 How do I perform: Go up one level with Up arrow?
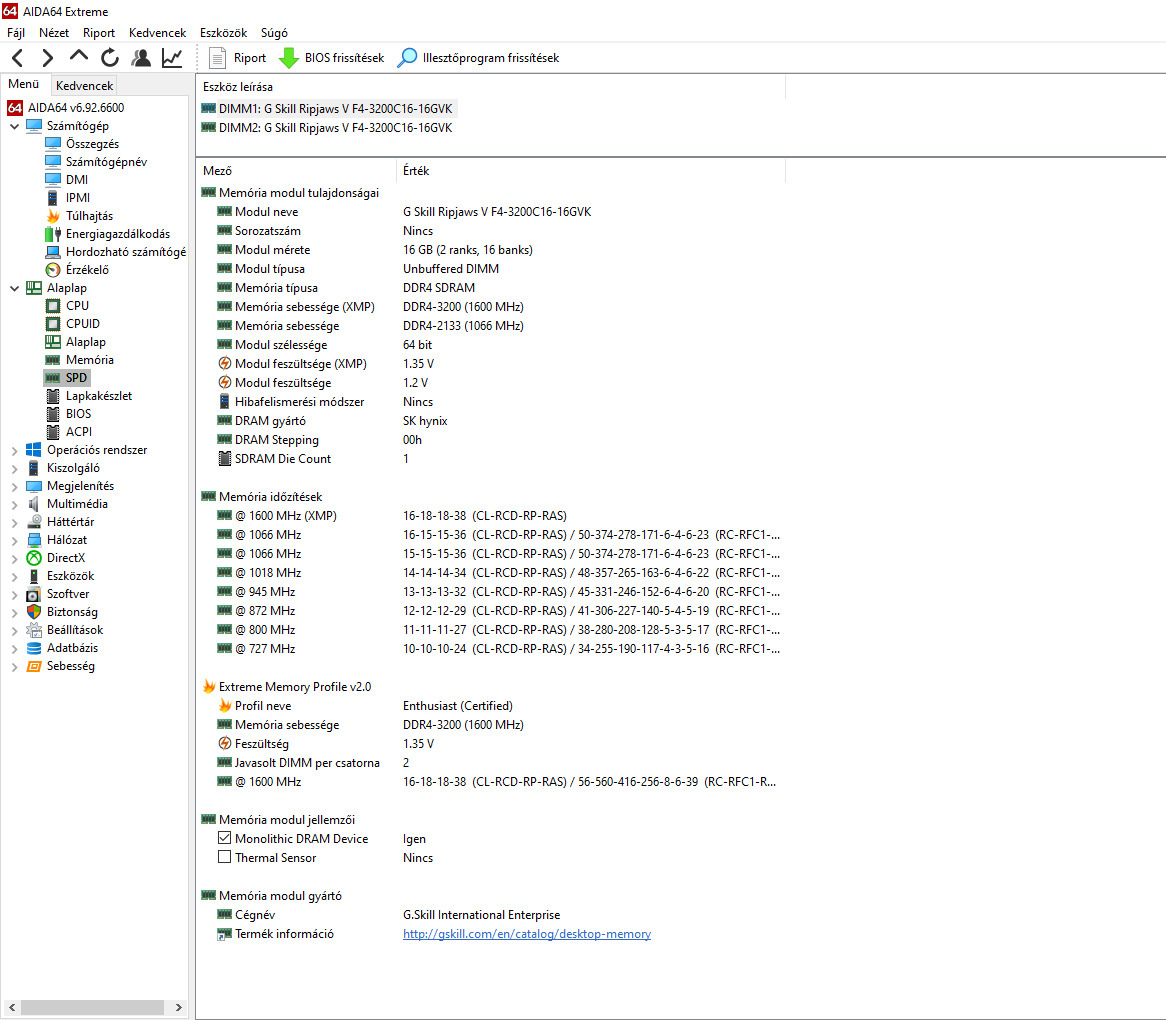[x=78, y=57]
